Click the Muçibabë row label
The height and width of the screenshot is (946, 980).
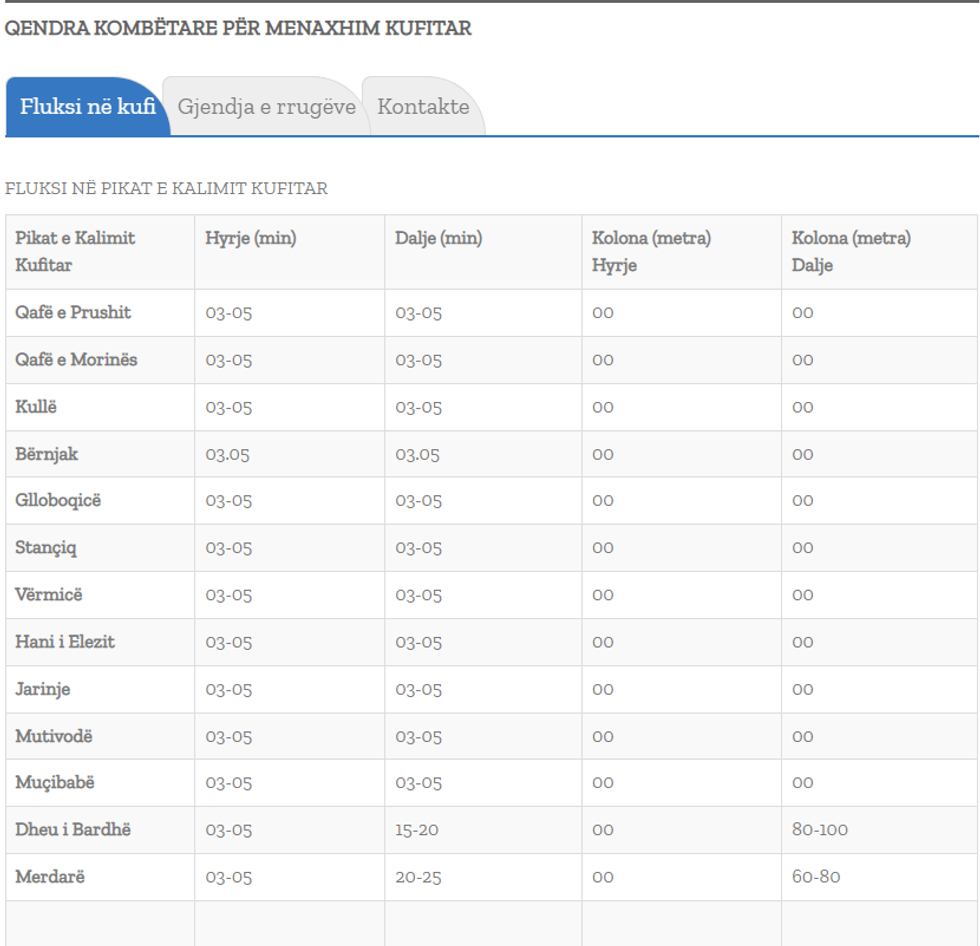(55, 783)
